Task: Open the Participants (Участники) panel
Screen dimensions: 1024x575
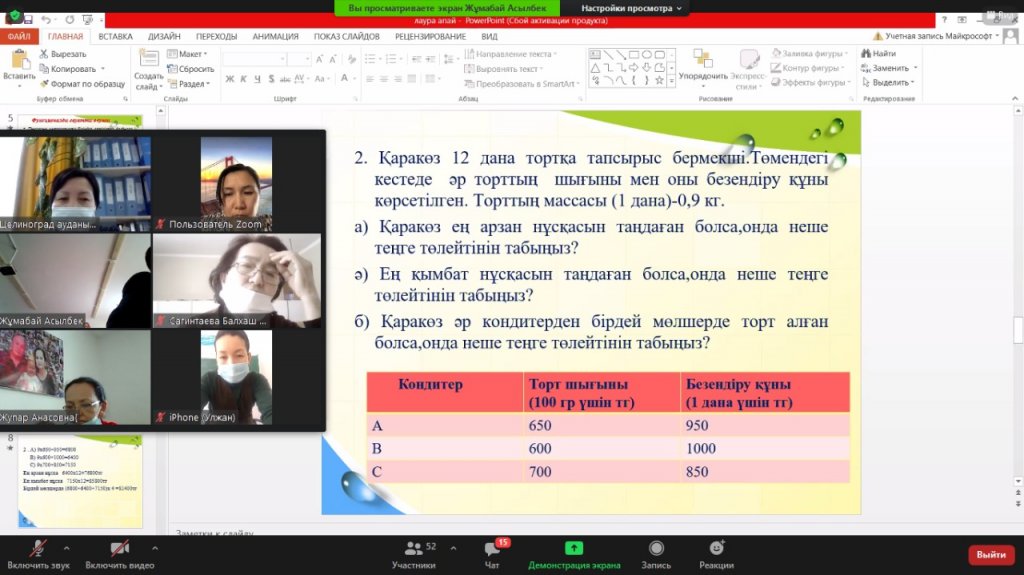Action: tap(413, 549)
